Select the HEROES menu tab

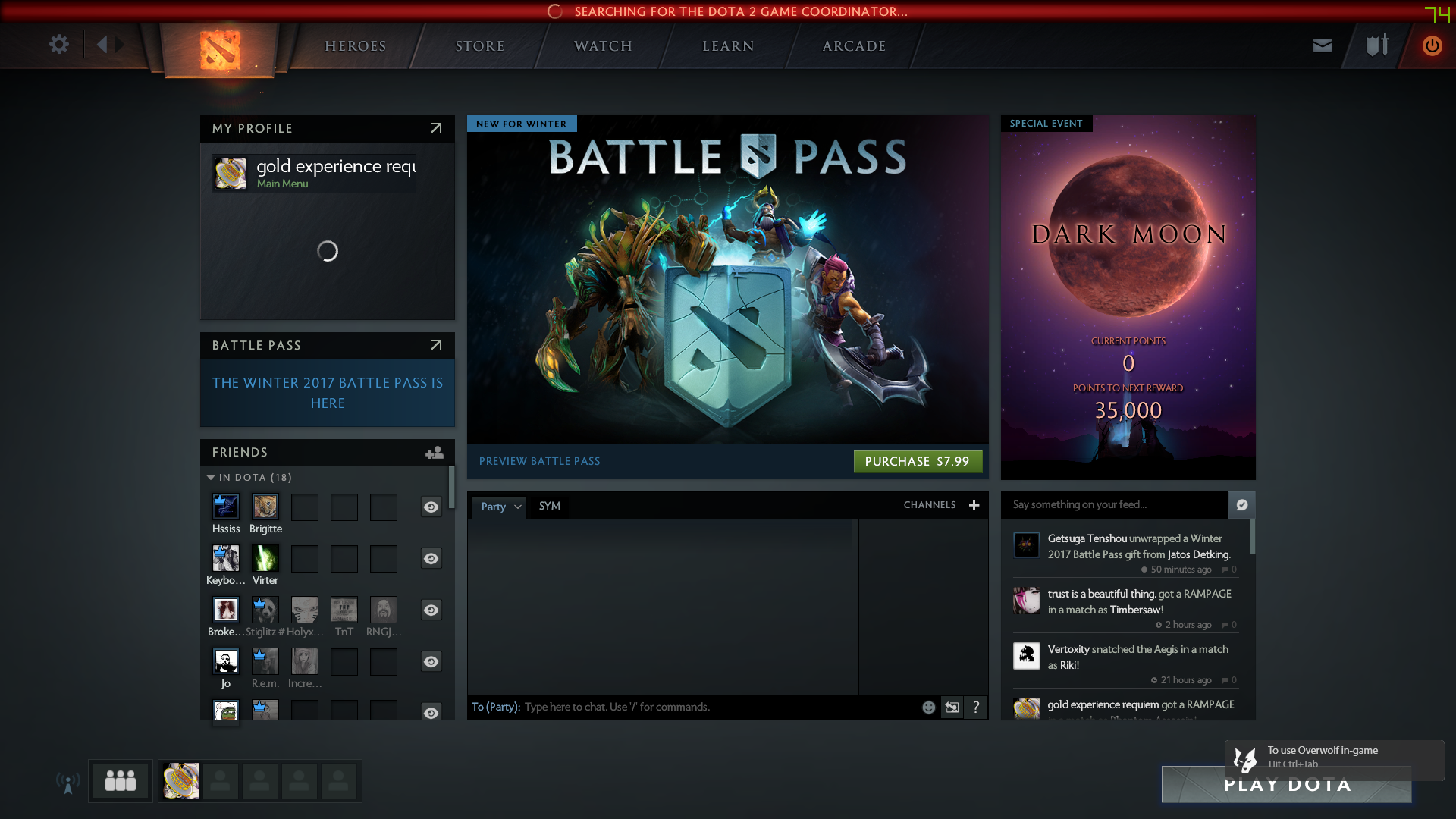coord(355,45)
